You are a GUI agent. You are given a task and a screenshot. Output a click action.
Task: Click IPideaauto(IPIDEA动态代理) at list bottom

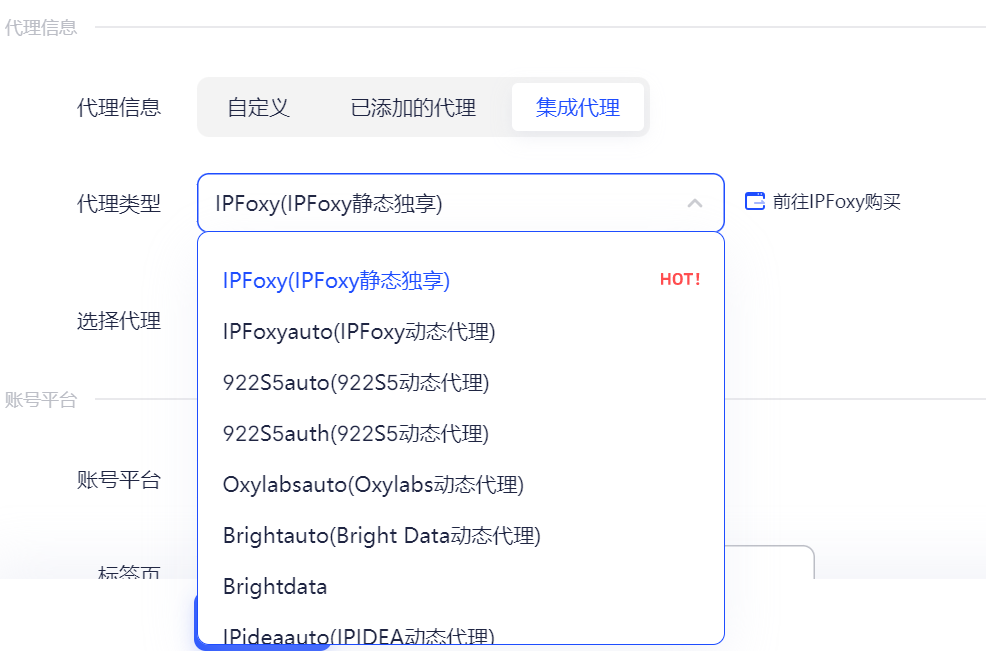(x=357, y=634)
